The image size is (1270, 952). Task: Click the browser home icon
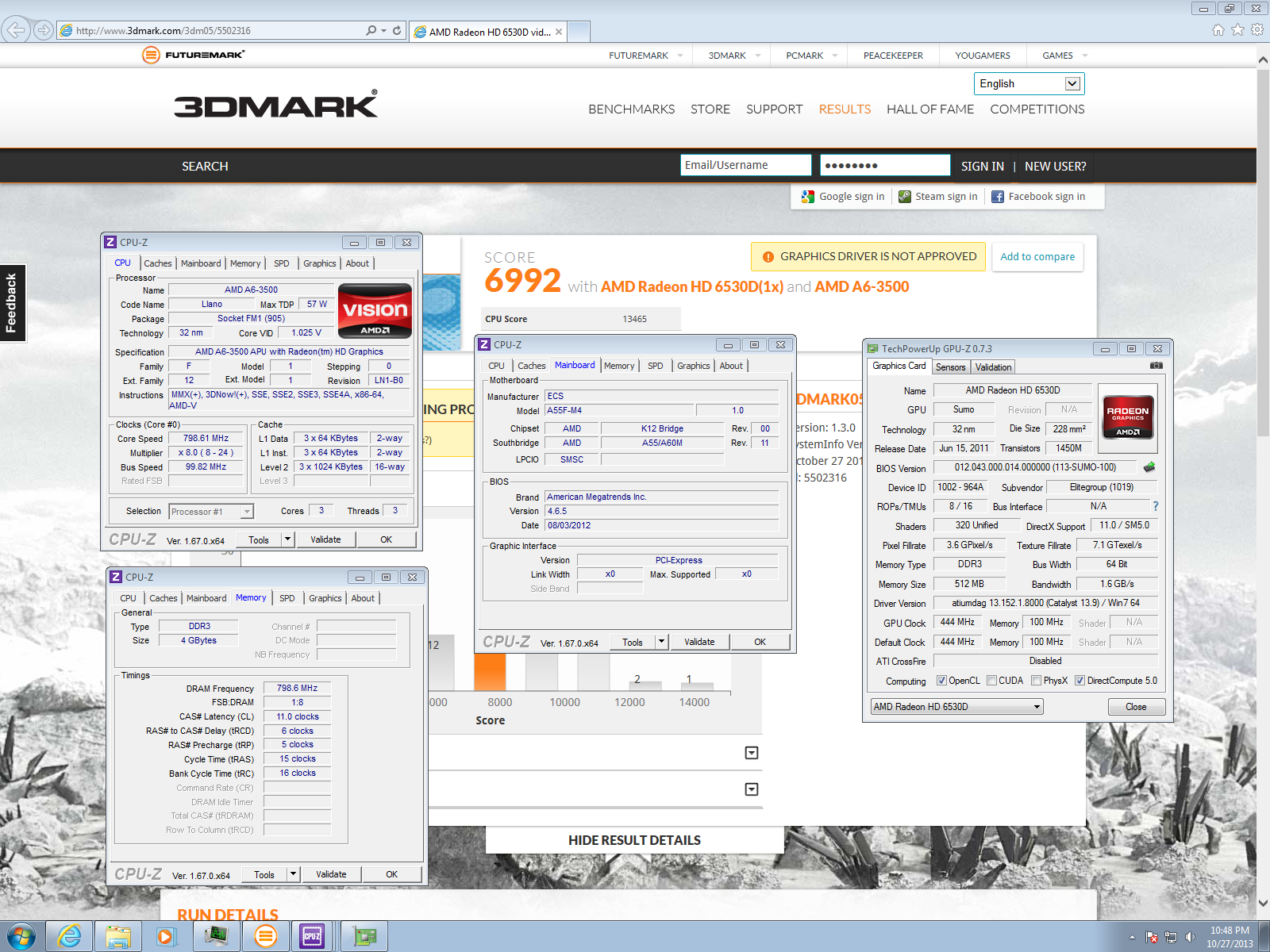pyautogui.click(x=1218, y=30)
